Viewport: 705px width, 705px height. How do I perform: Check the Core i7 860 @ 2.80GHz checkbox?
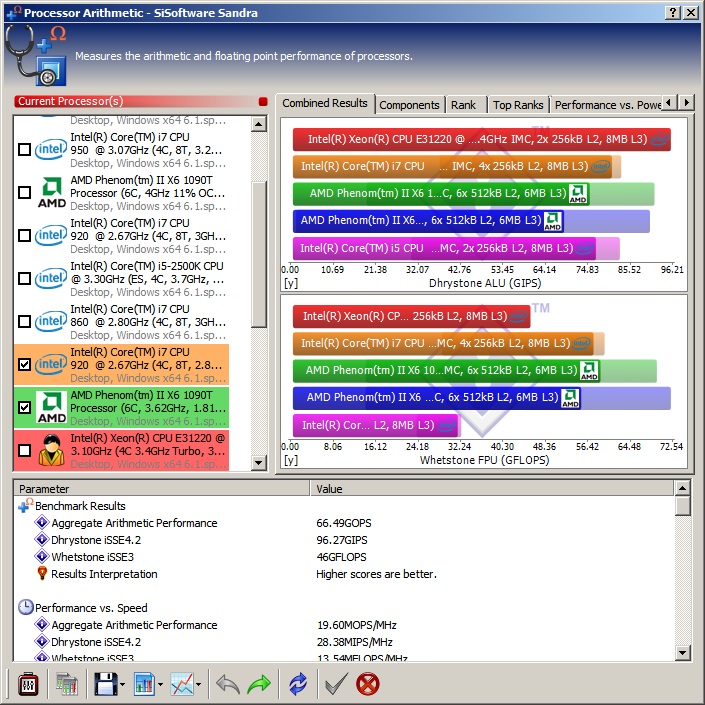coord(24,321)
